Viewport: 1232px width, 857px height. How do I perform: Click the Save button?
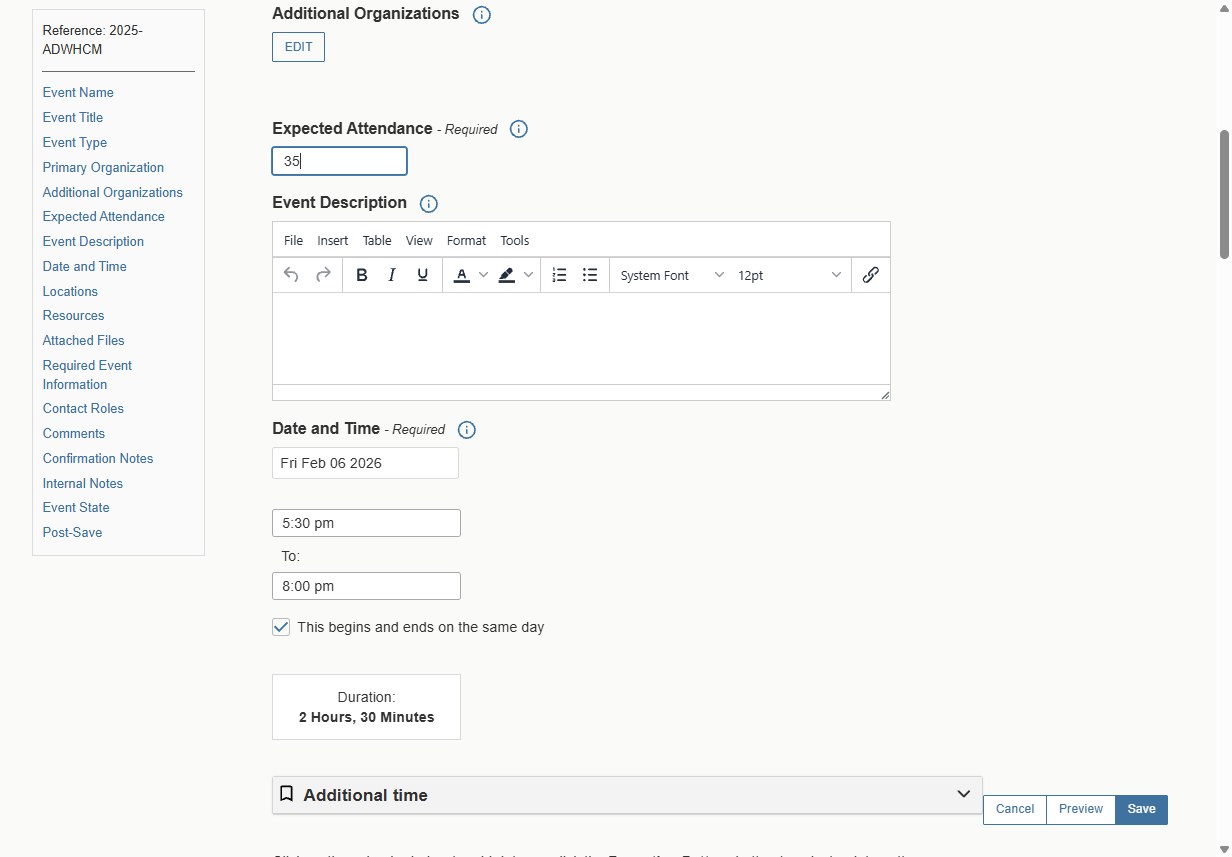click(1141, 809)
